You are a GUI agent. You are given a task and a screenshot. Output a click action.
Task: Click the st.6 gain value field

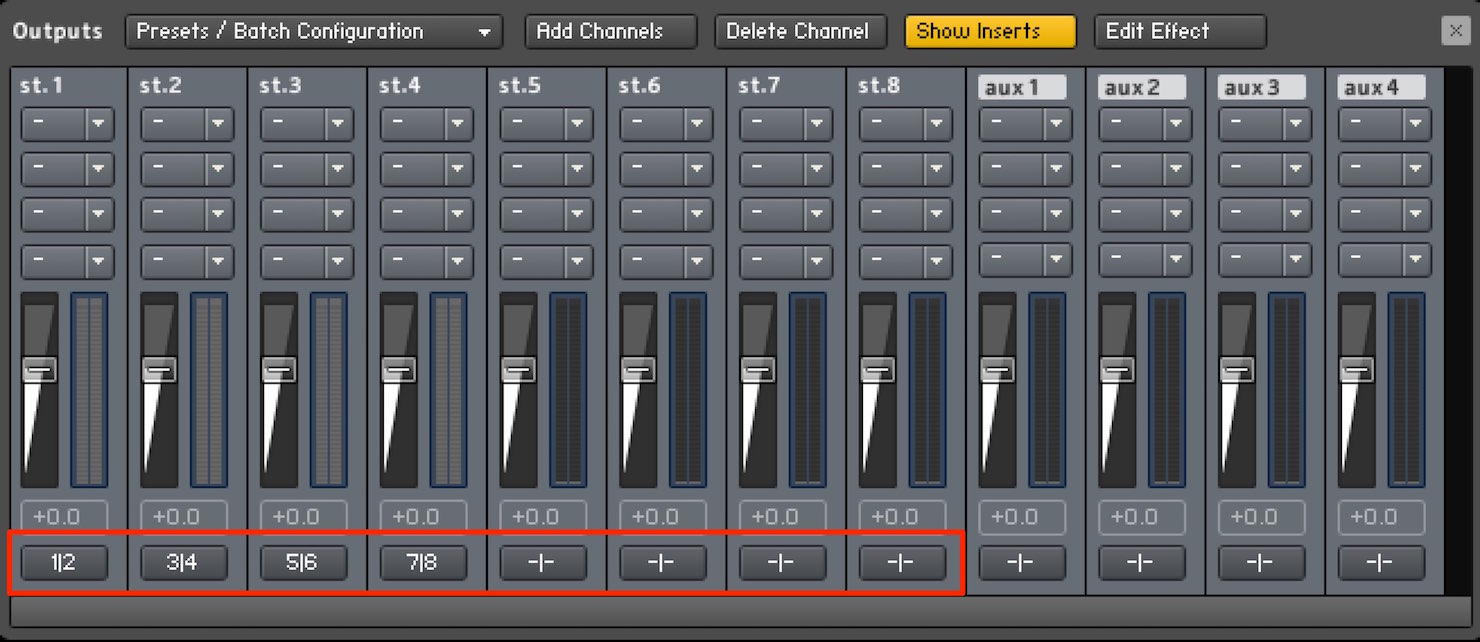tap(663, 517)
